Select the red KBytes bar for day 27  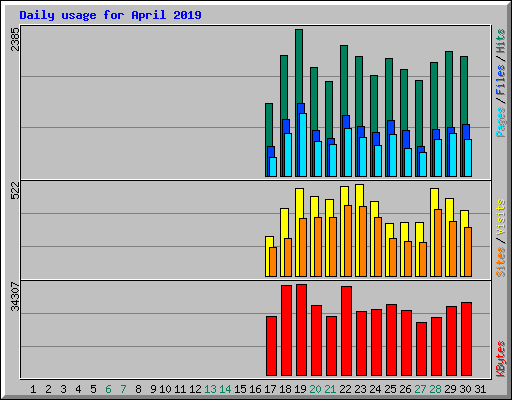421,349
